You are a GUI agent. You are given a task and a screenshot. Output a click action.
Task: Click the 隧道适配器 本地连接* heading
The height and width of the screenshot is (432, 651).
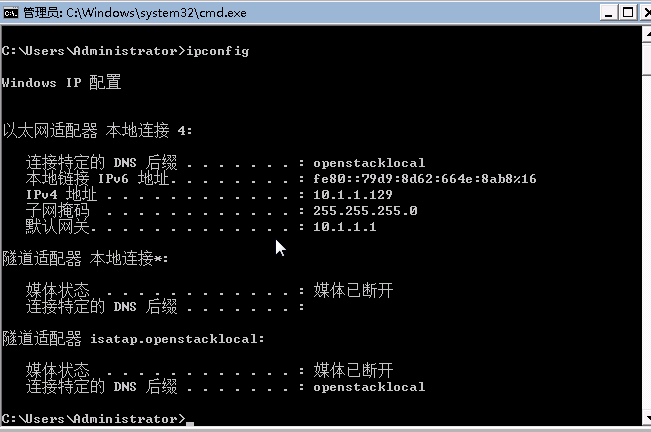(x=85, y=259)
